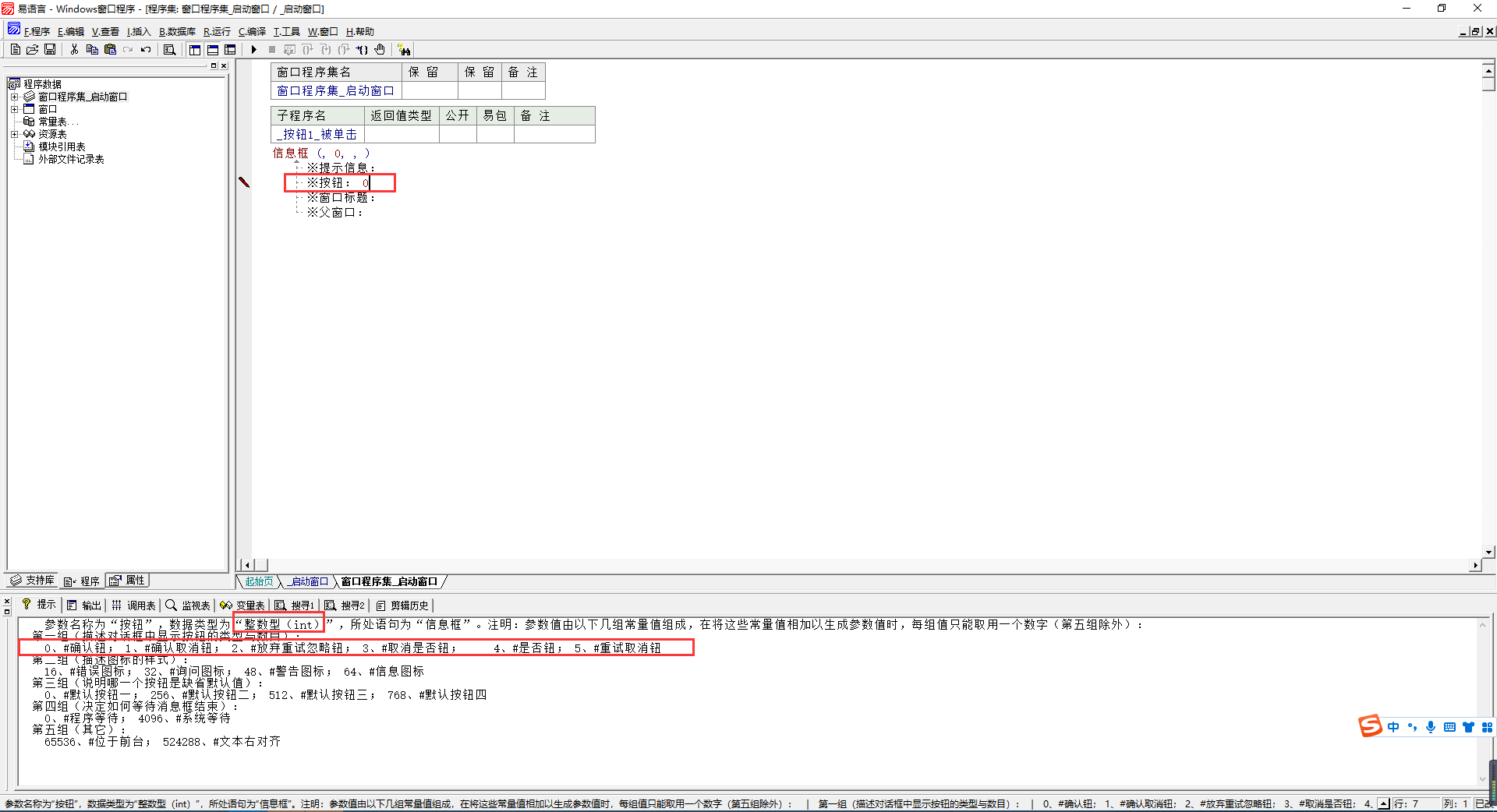Viewport: 1497px width, 812px height.
Task: Expand the 窗口 tree node
Action: 14,109
